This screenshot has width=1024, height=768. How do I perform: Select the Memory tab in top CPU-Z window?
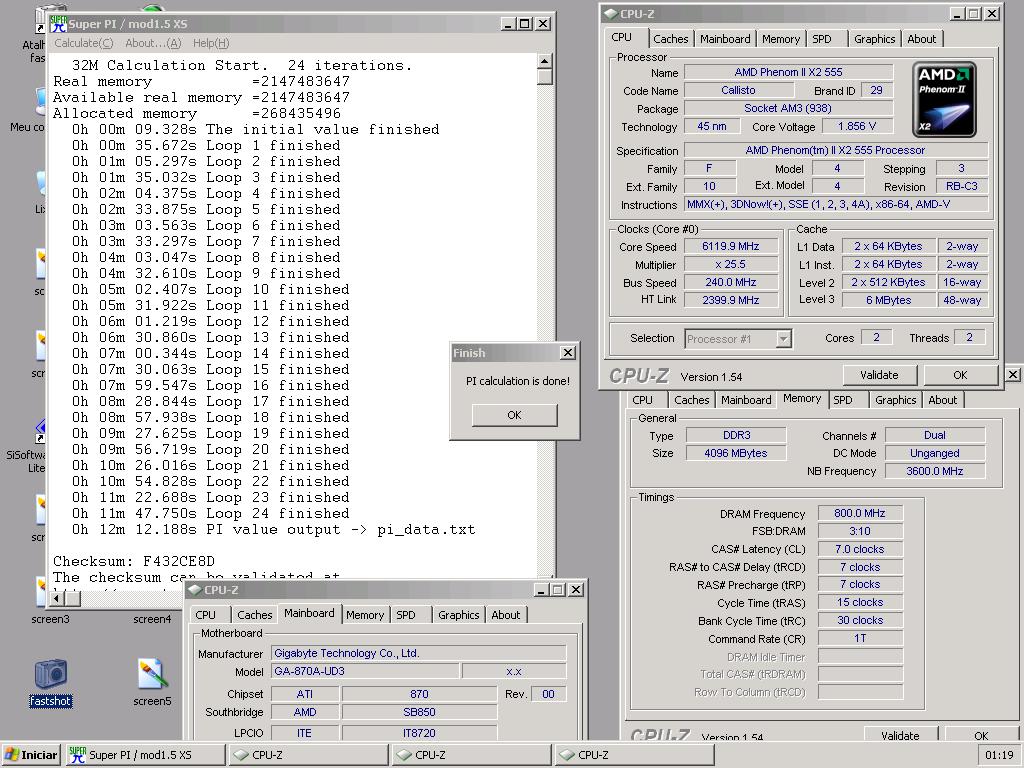[780, 39]
